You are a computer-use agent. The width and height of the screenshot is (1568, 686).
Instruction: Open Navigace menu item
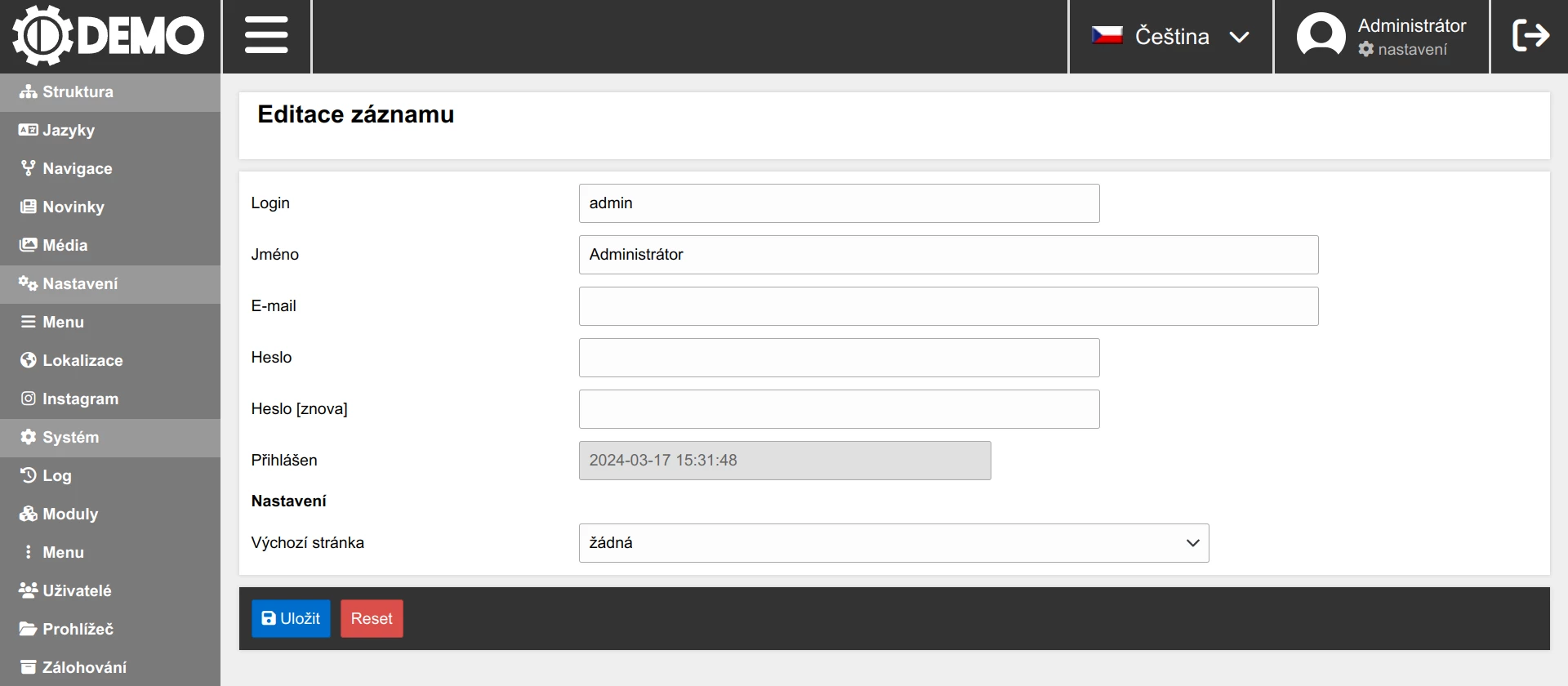[x=110, y=169]
